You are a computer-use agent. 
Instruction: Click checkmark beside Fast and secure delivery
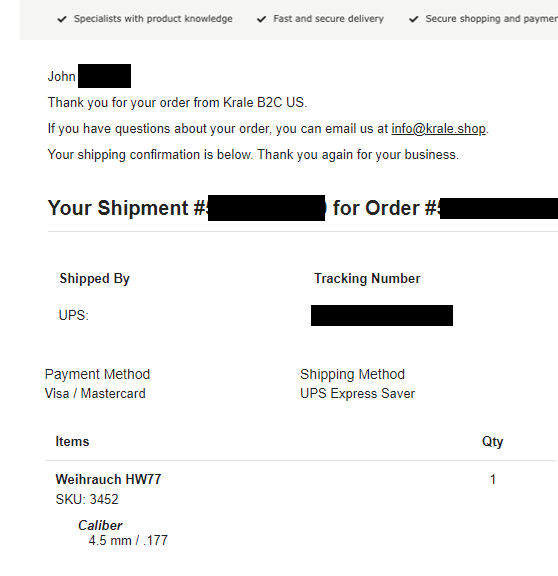[261, 19]
